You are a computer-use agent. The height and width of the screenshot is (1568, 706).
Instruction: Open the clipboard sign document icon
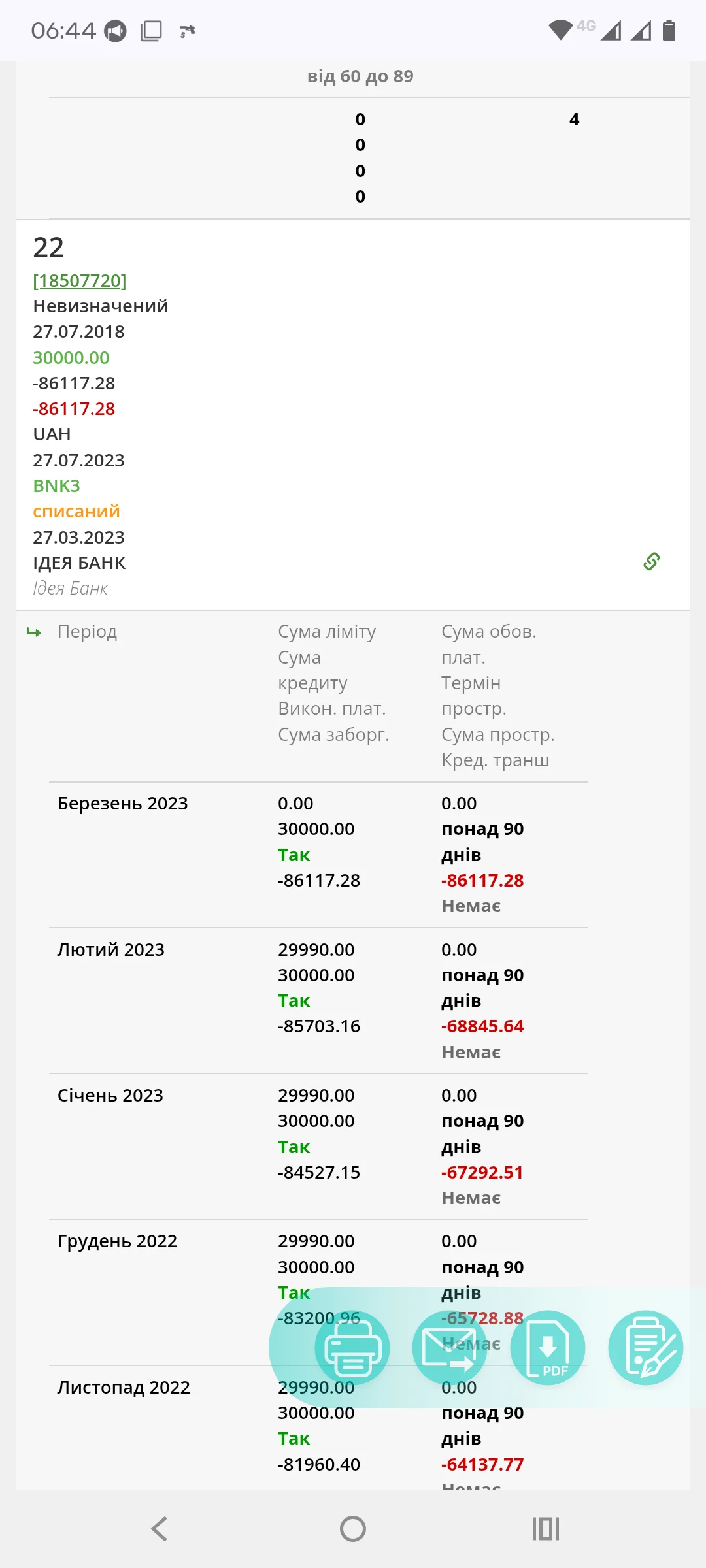(x=645, y=1347)
